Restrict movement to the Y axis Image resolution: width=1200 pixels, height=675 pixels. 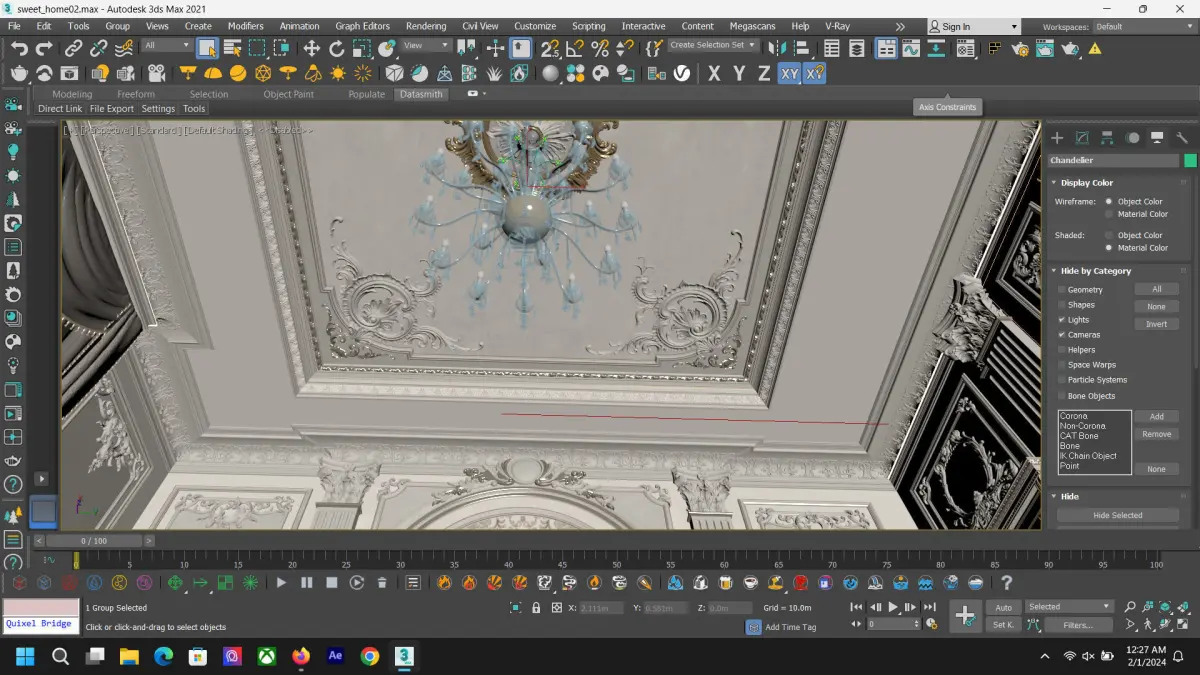pyautogui.click(x=739, y=73)
